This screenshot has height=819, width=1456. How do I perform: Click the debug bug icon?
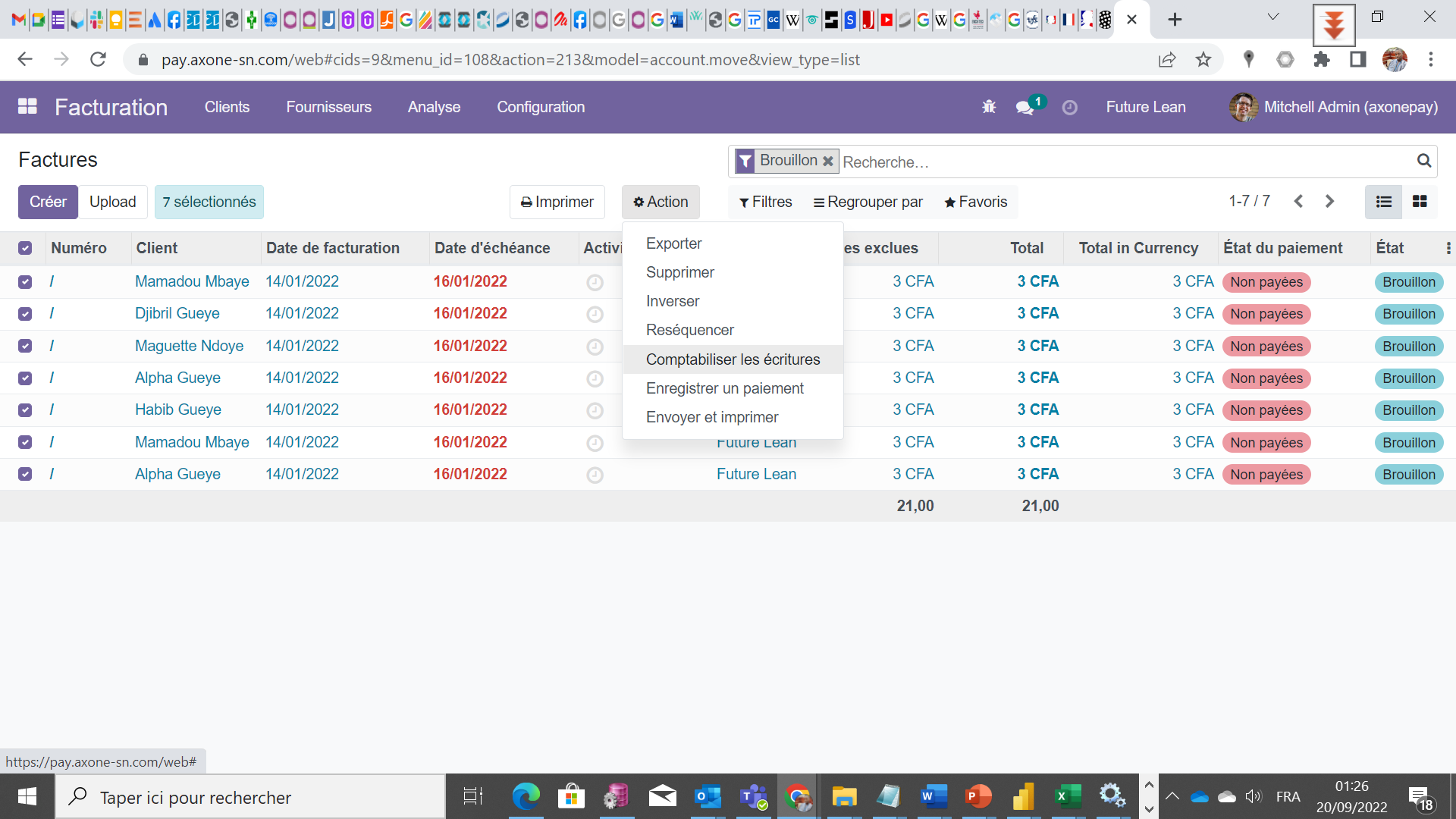pos(989,107)
